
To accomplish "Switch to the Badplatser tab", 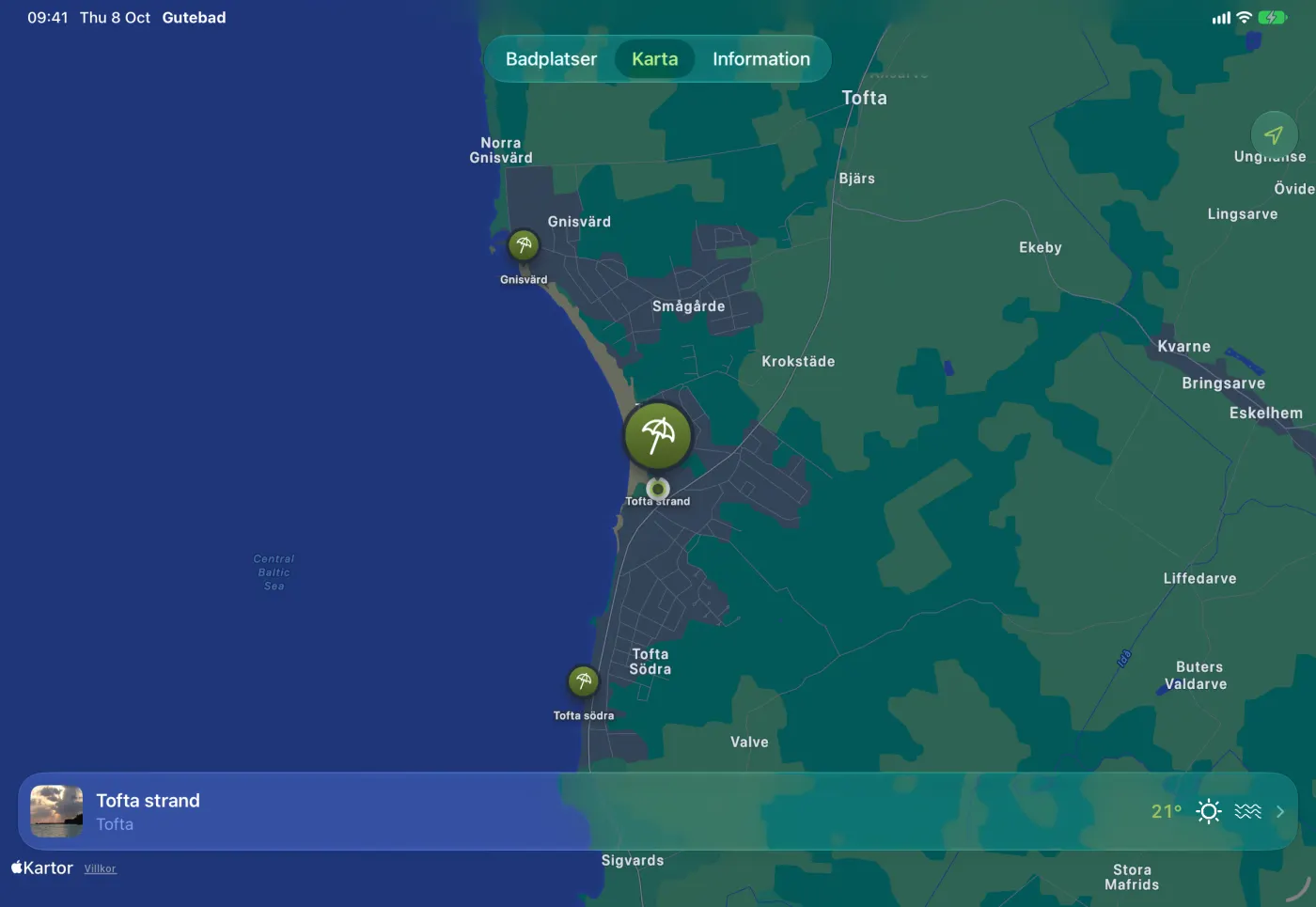I will (x=552, y=59).
